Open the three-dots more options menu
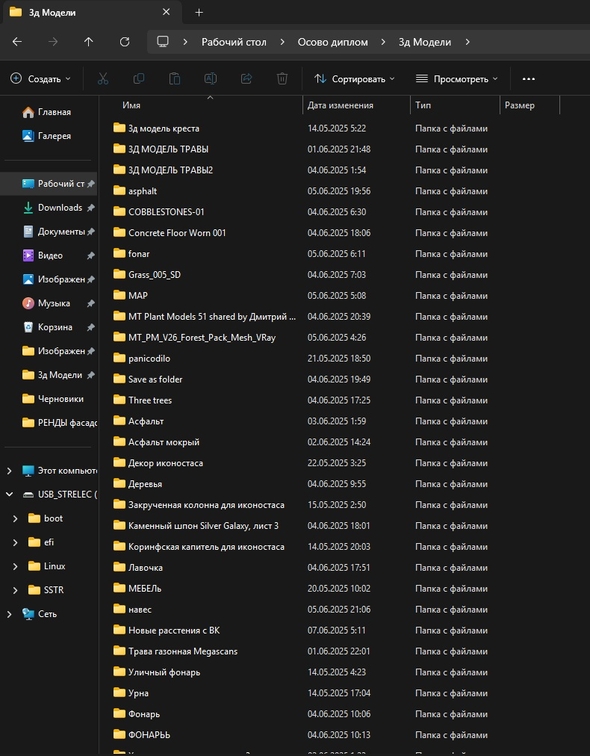 pyautogui.click(x=529, y=79)
